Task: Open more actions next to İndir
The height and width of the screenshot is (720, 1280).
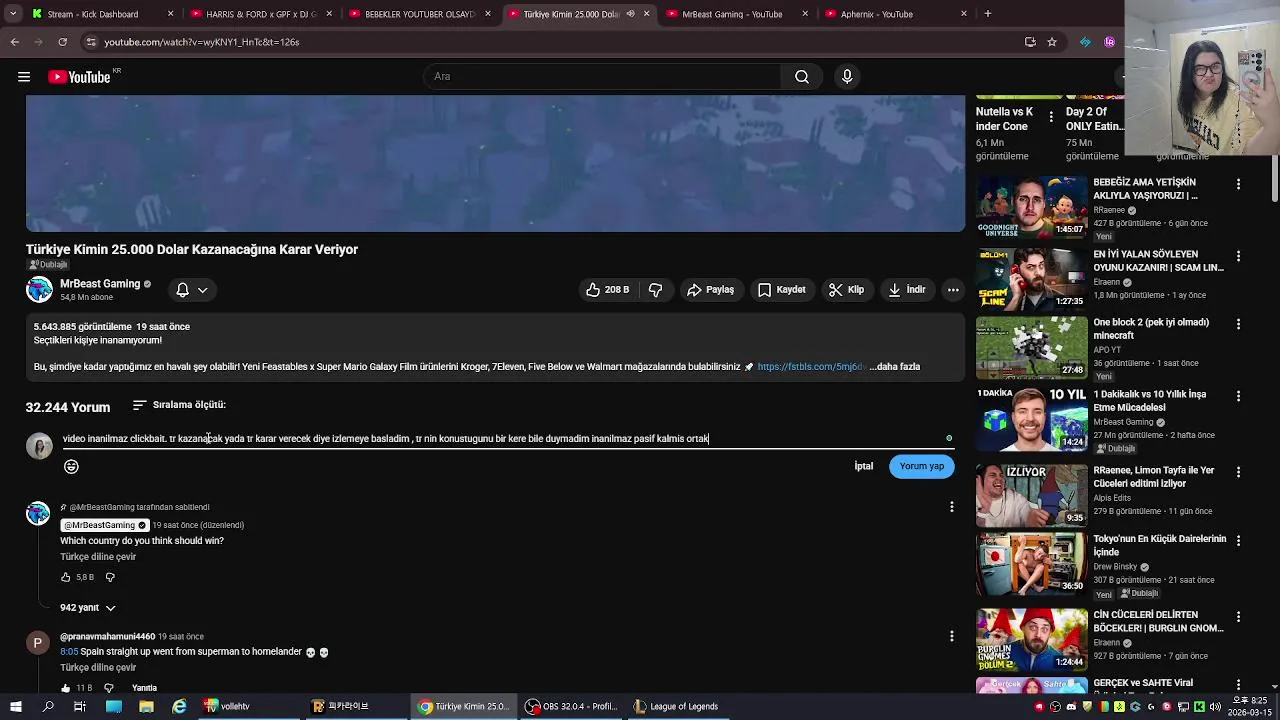Action: click(x=953, y=290)
